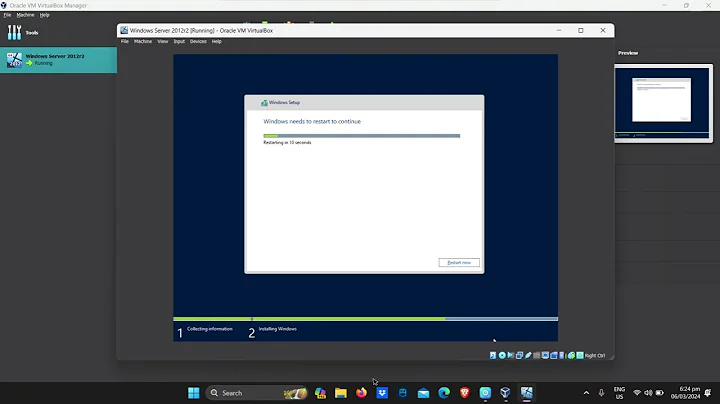The width and height of the screenshot is (720, 404).
Task: Open Input menu in the VM window
Action: tap(179, 41)
